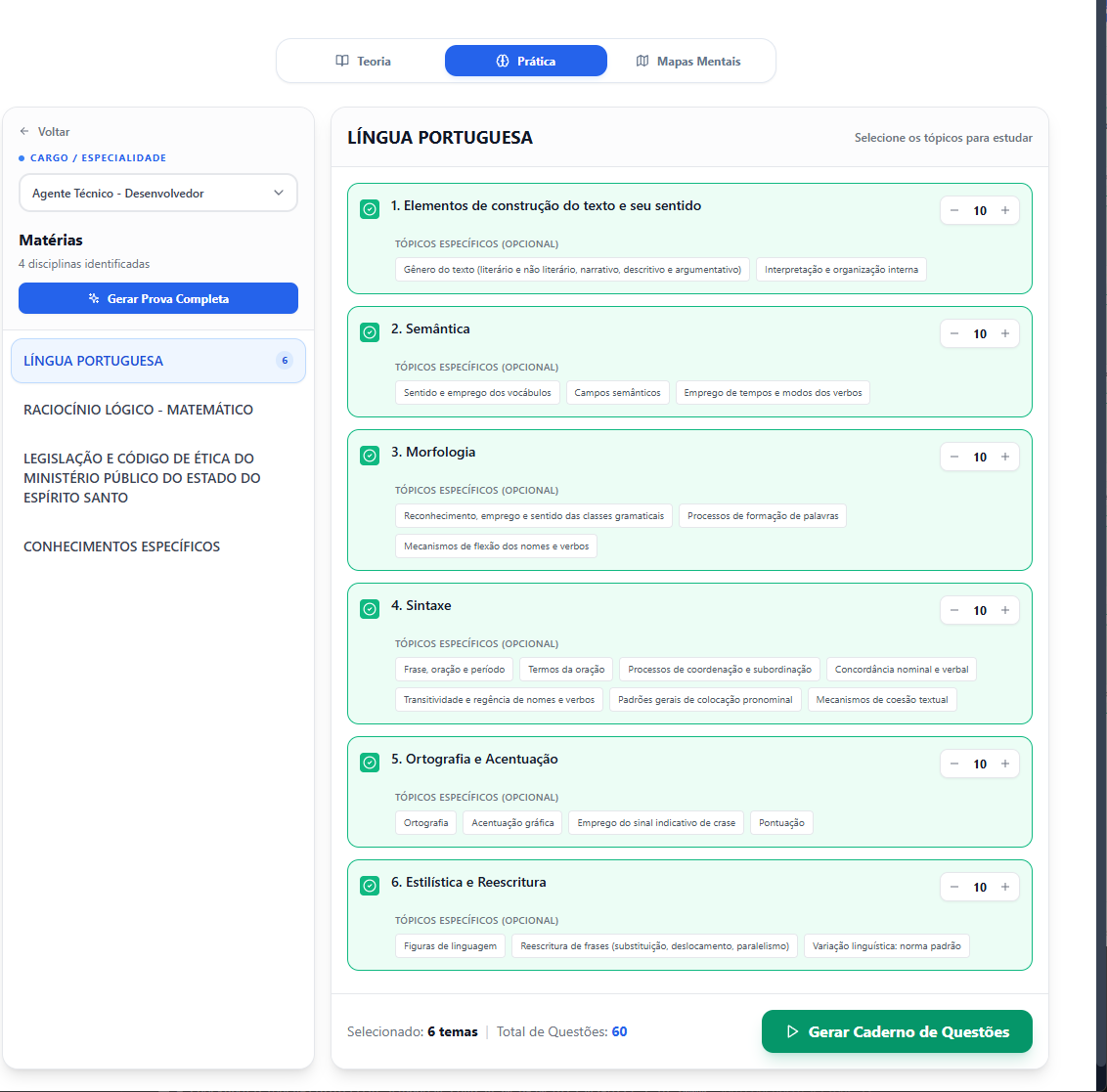
Task: Select Concordância nominal e verbal chip
Action: 902,669
